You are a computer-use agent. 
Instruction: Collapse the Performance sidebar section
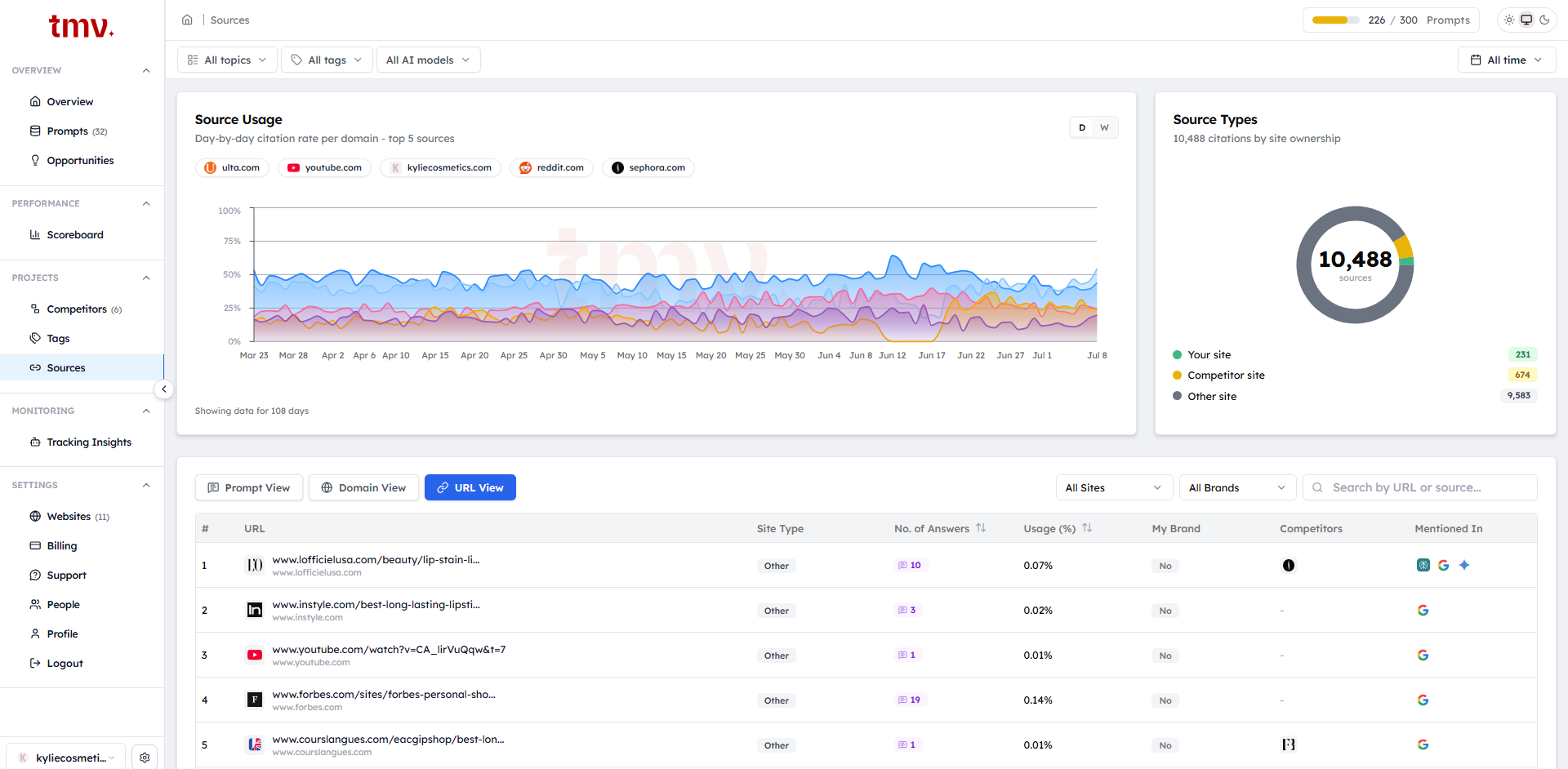pos(146,203)
